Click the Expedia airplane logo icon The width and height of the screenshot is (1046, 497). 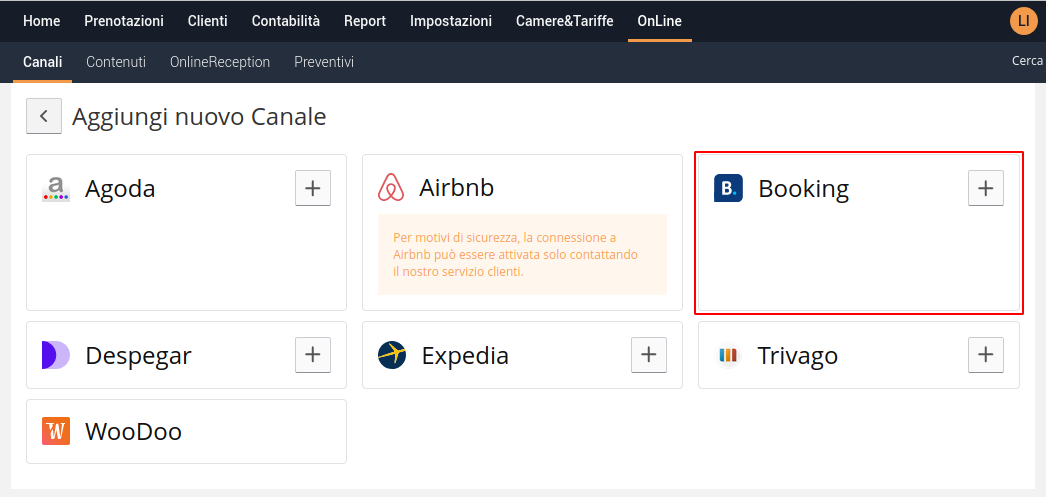point(392,355)
